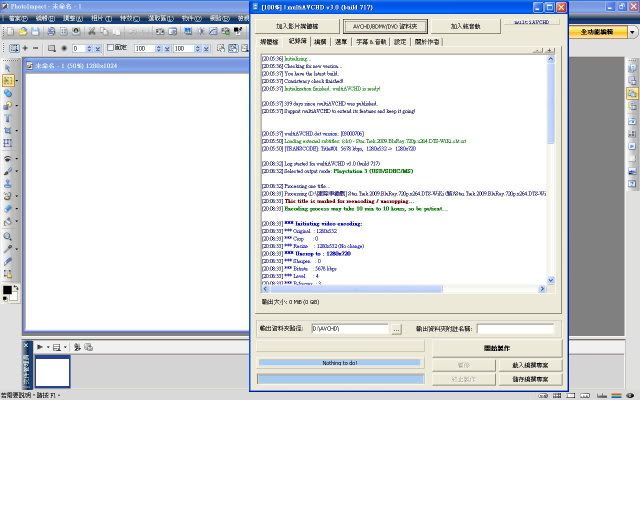640x512 pixels.
Task: Click the stepper beside first 100 field
Action: [158, 48]
